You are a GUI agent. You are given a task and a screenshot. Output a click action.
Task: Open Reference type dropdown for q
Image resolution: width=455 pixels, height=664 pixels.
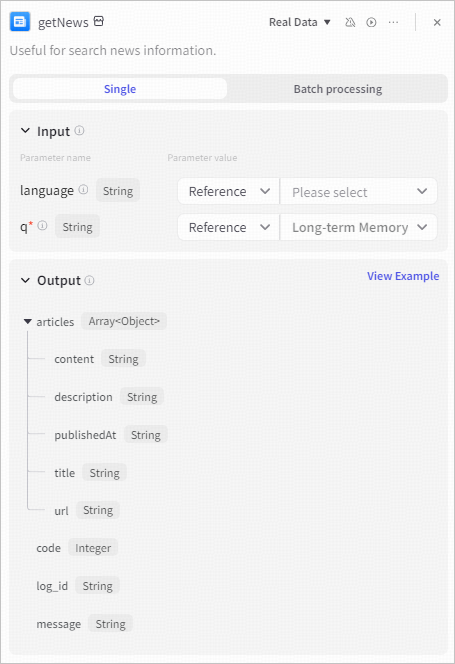click(229, 227)
